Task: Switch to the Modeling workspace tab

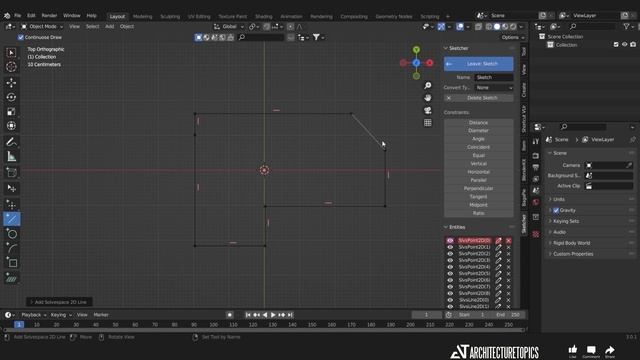Action: (x=142, y=16)
